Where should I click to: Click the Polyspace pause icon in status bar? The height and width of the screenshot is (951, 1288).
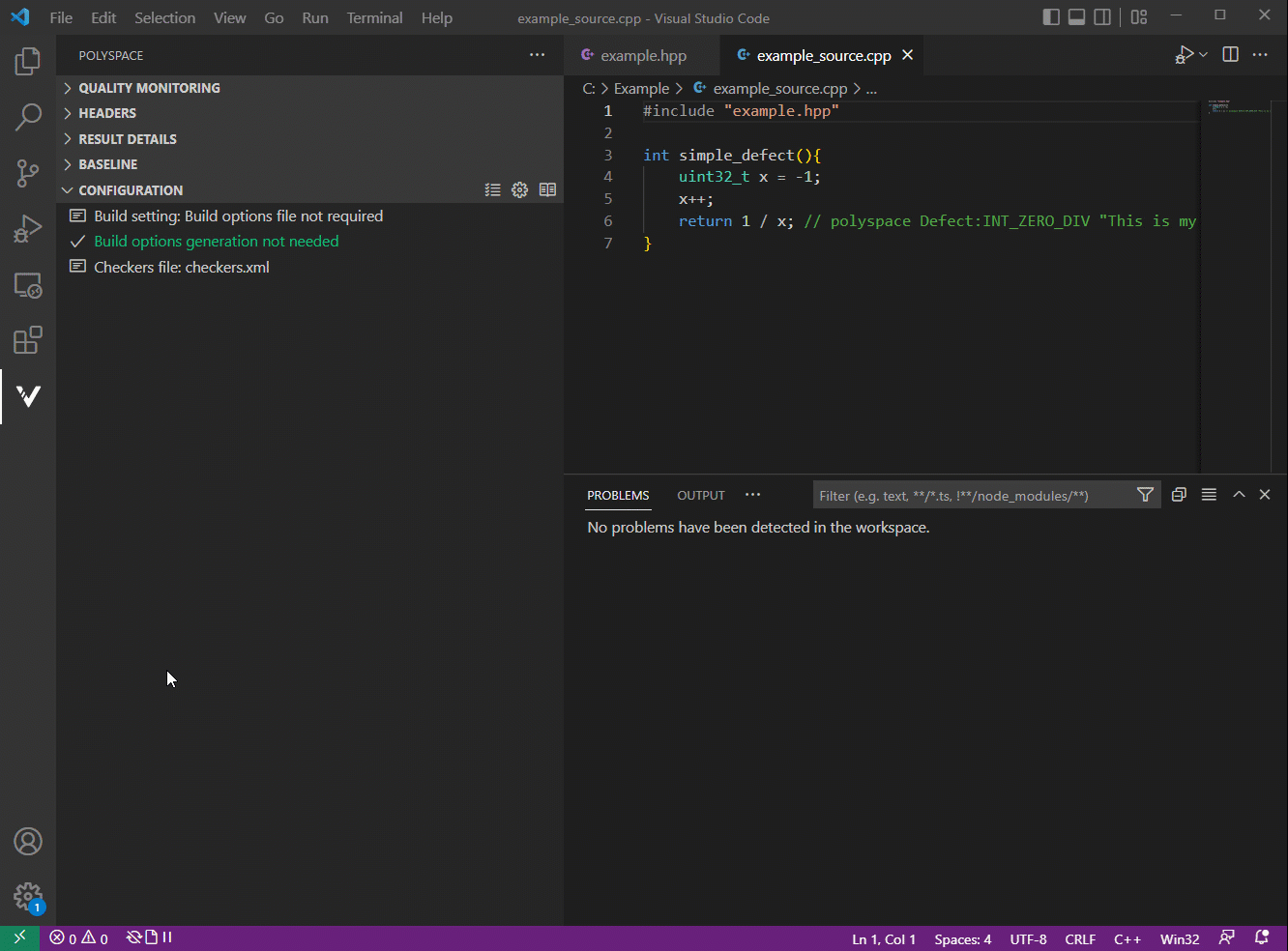coord(166,937)
